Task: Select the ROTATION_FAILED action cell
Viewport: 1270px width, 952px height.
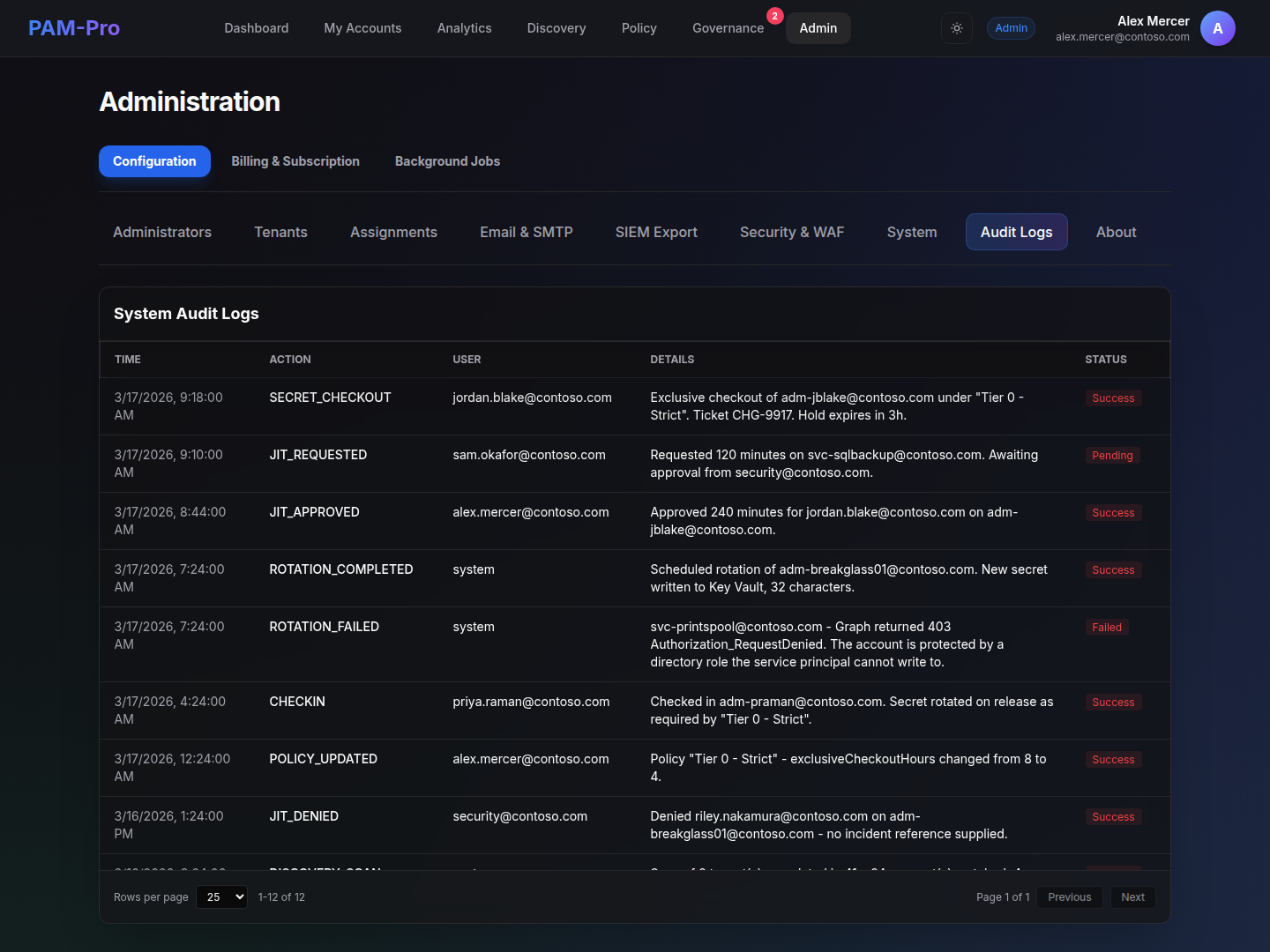Action: pos(324,627)
